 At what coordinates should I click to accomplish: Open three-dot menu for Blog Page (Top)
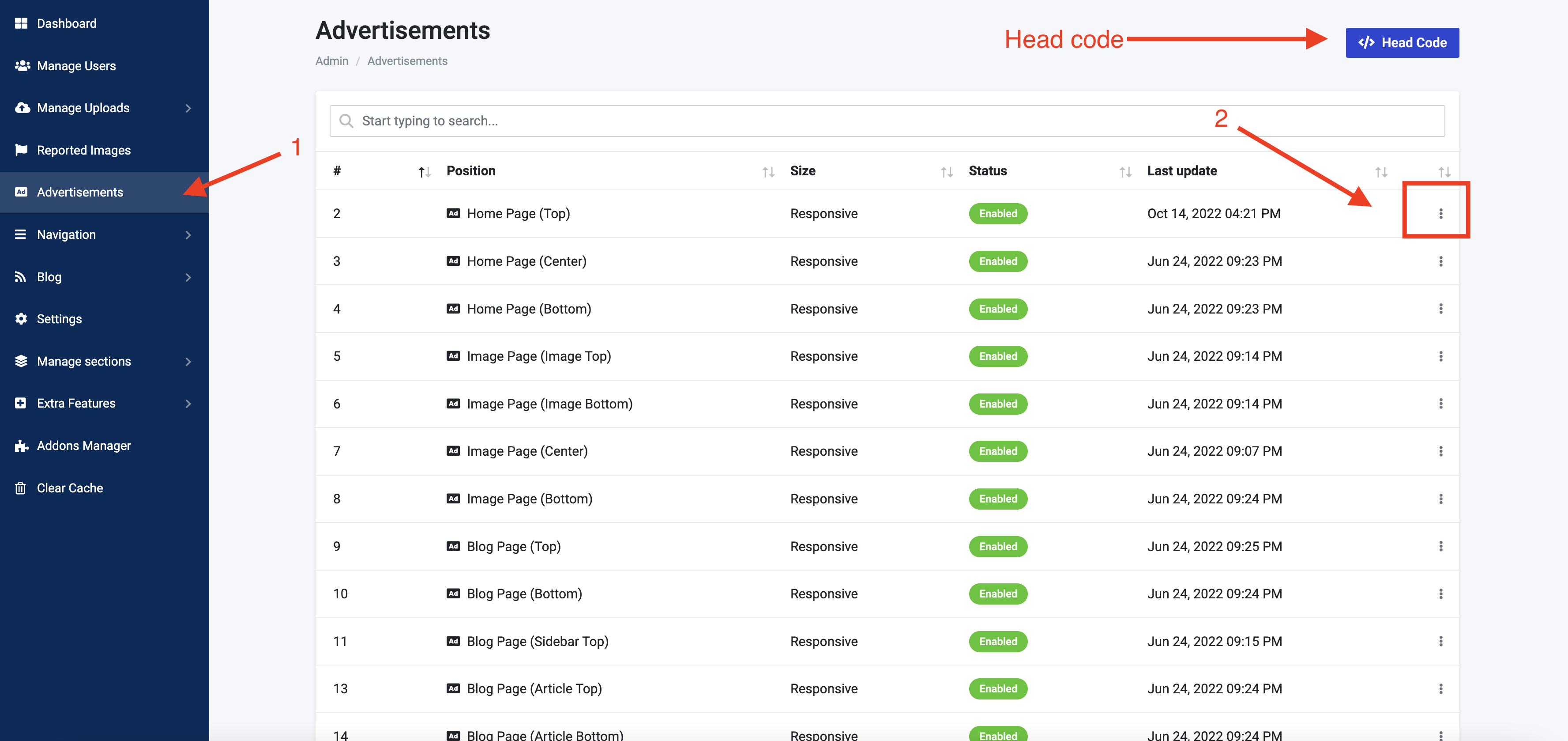click(x=1440, y=546)
